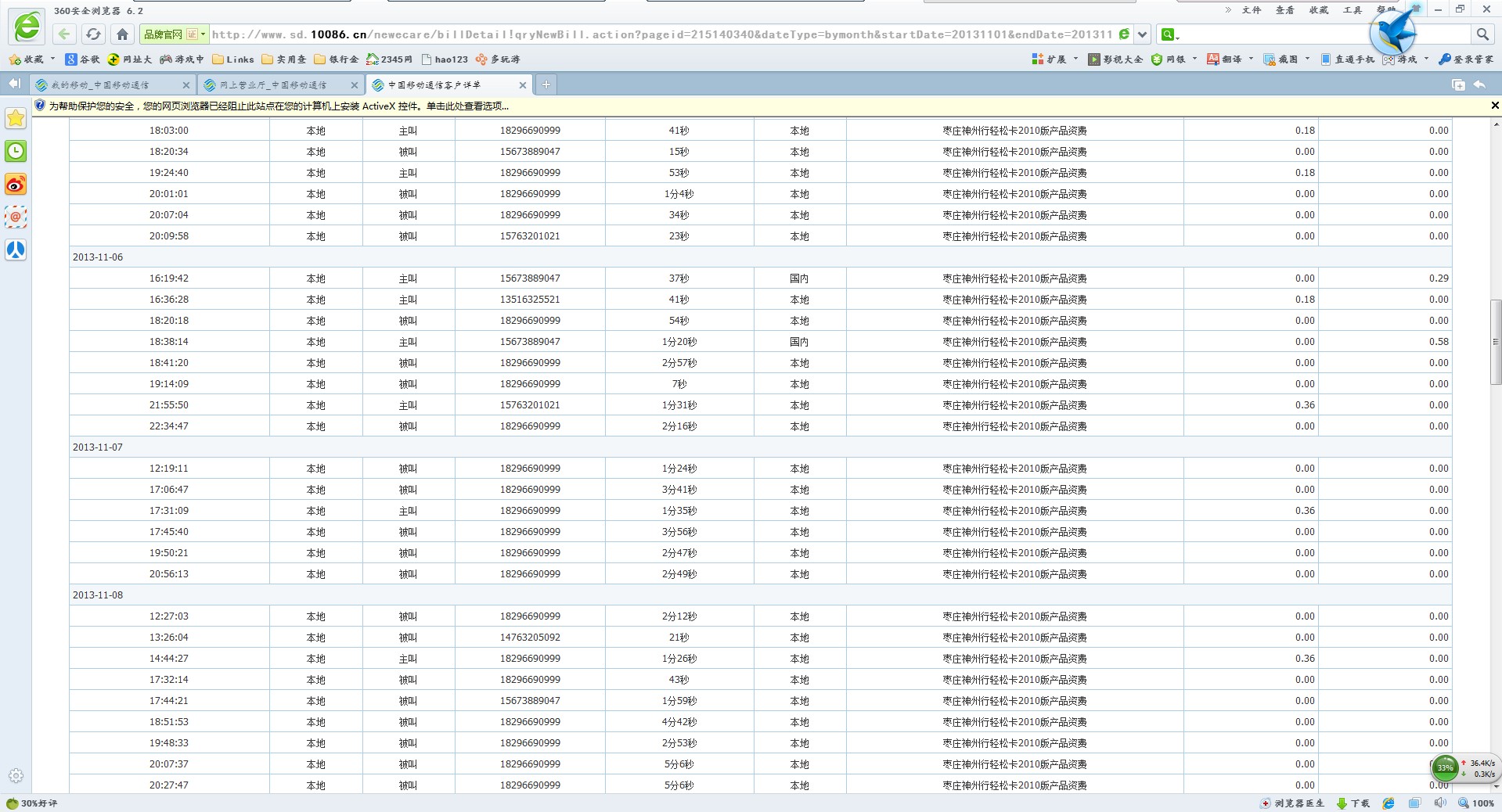
Task: Expand the address bar history dropdown
Action: pos(1142,34)
